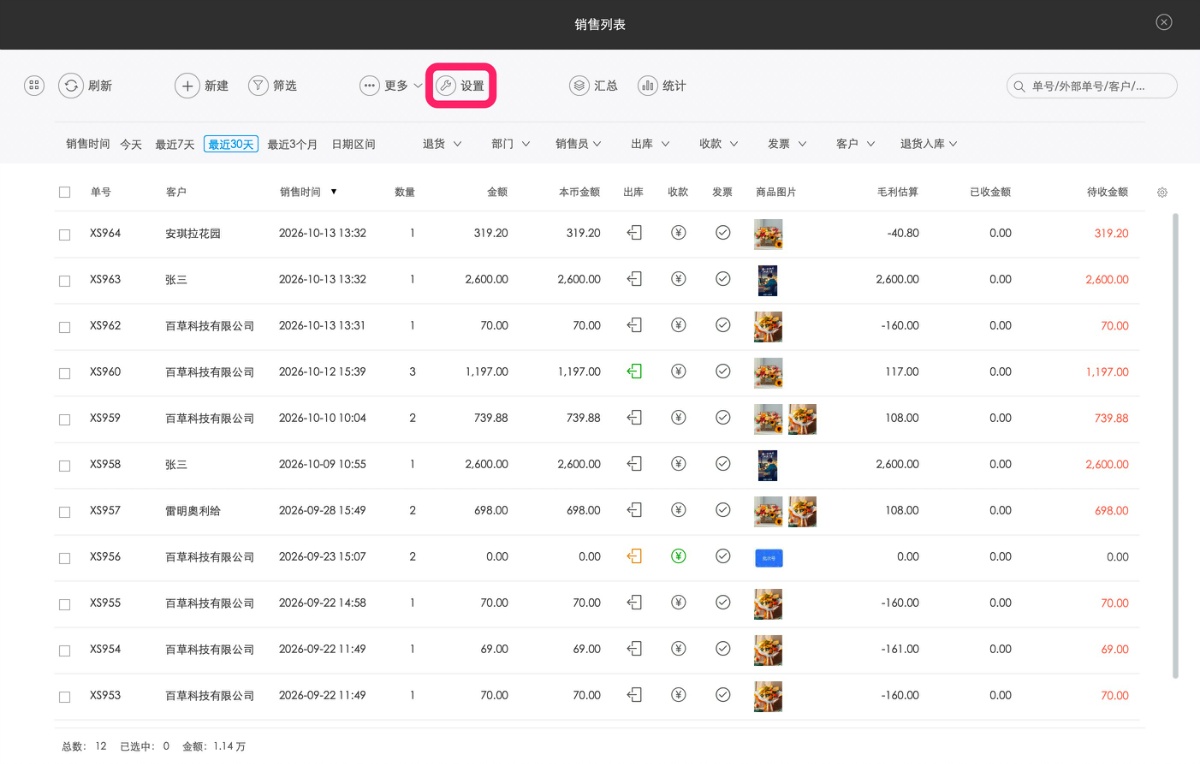Switch to 最近3个月 time filter

coord(292,144)
